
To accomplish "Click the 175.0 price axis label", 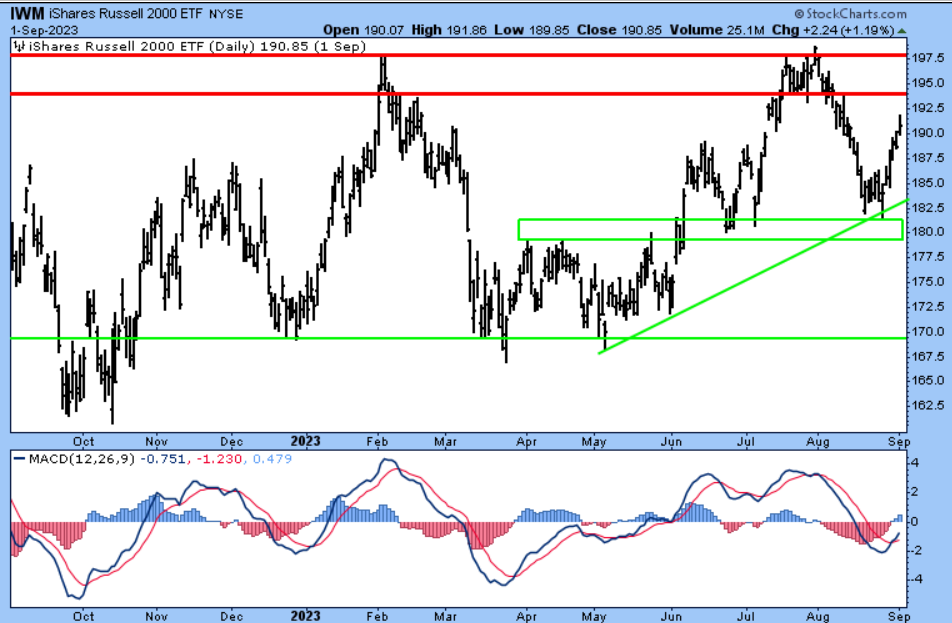I will click(x=929, y=282).
